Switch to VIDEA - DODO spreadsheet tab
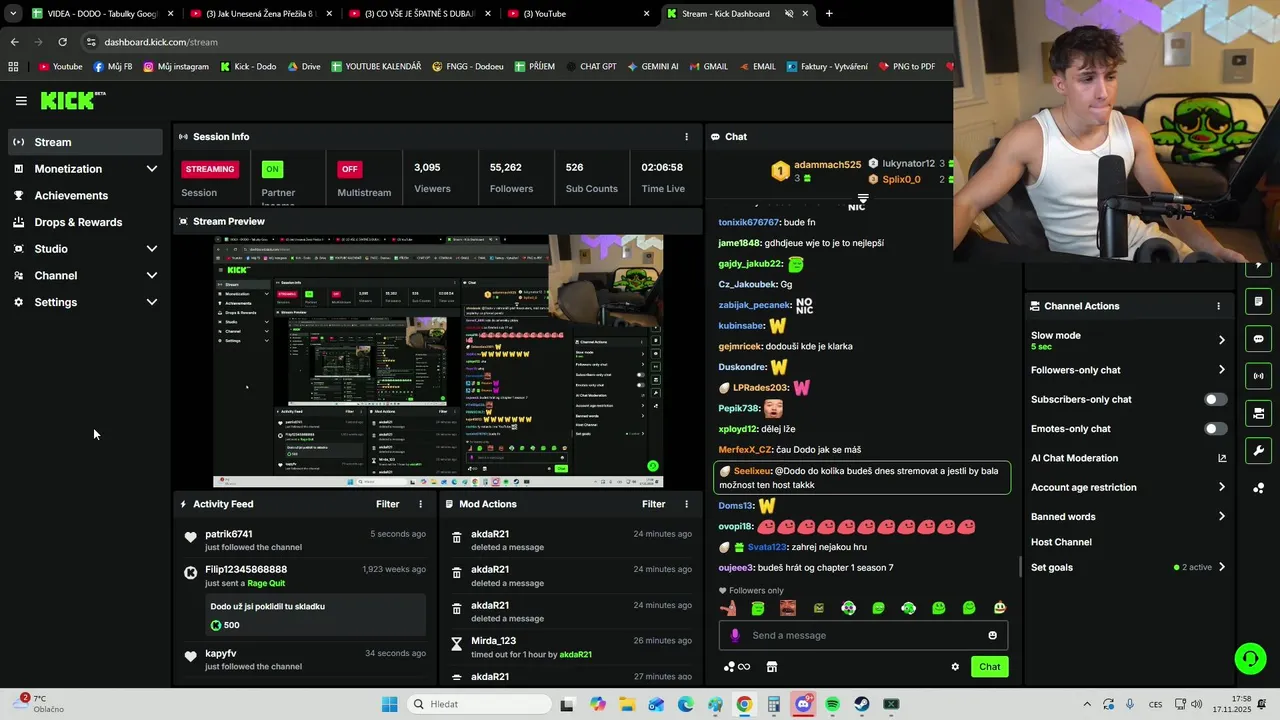The image size is (1280, 720). pyautogui.click(x=100, y=14)
